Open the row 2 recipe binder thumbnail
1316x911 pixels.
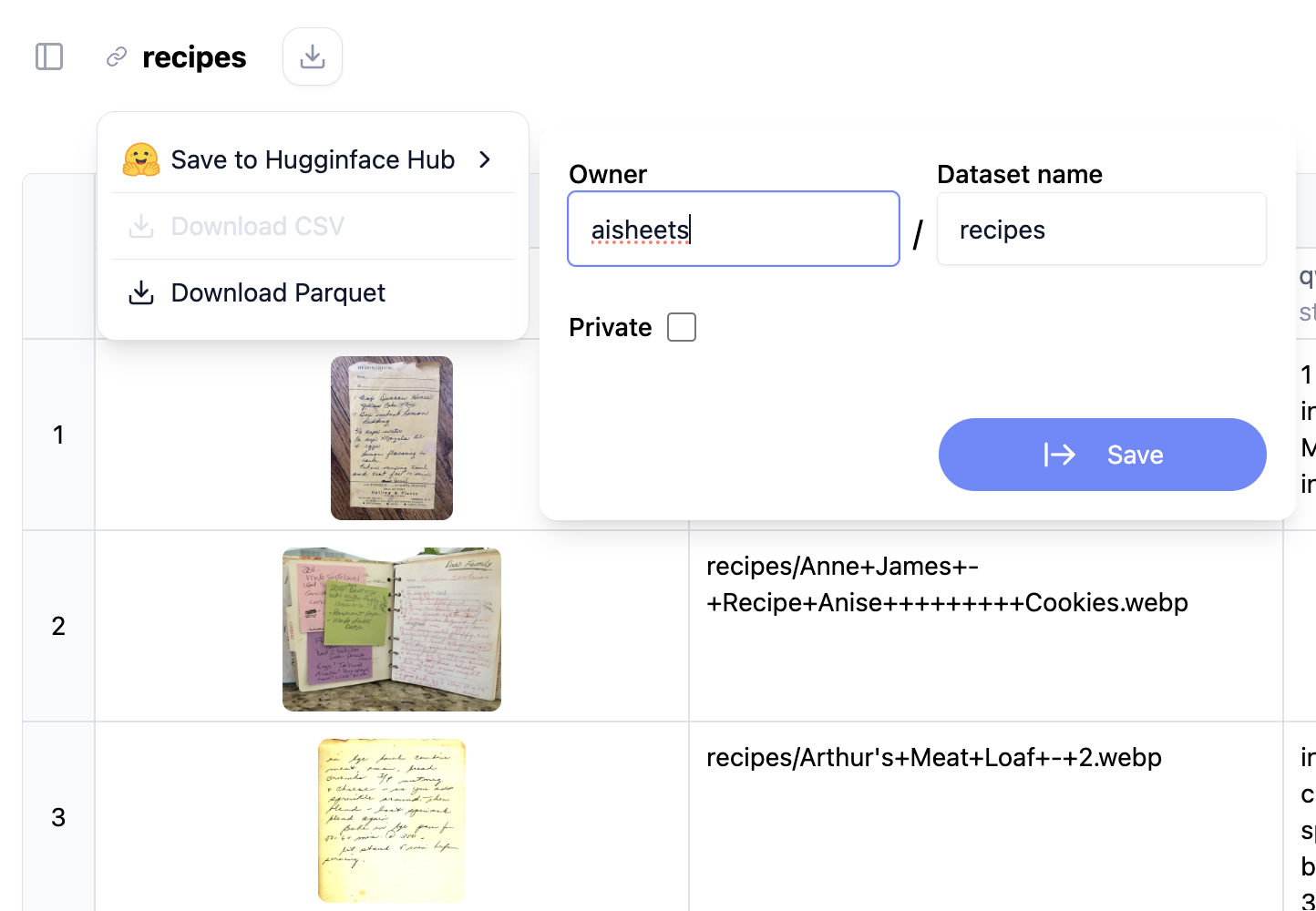(x=392, y=630)
